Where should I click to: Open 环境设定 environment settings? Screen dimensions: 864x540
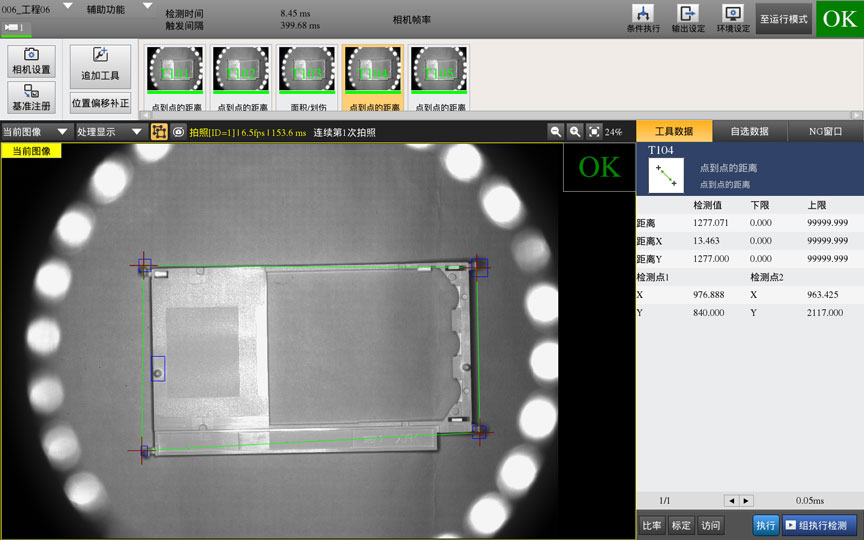(733, 18)
